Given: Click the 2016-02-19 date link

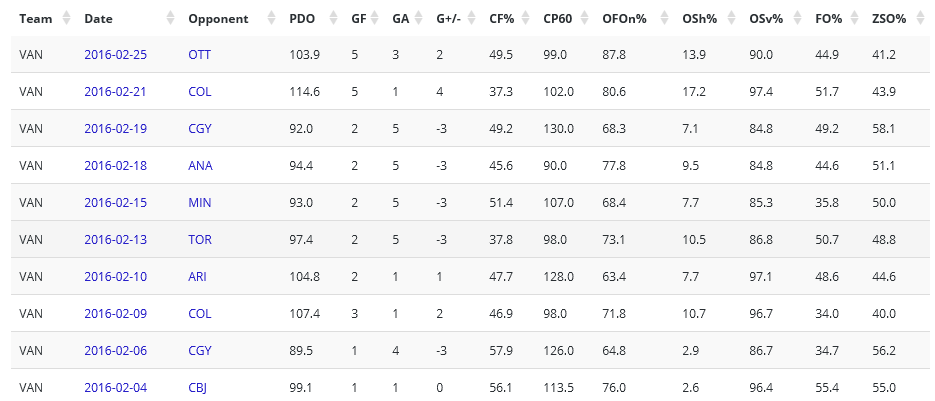Looking at the screenshot, I should click(116, 128).
